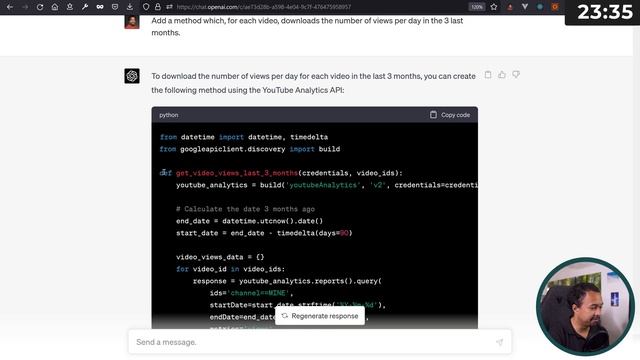Click the account profile toolbar icon
This screenshot has width=640, height=360.
click(70, 7)
